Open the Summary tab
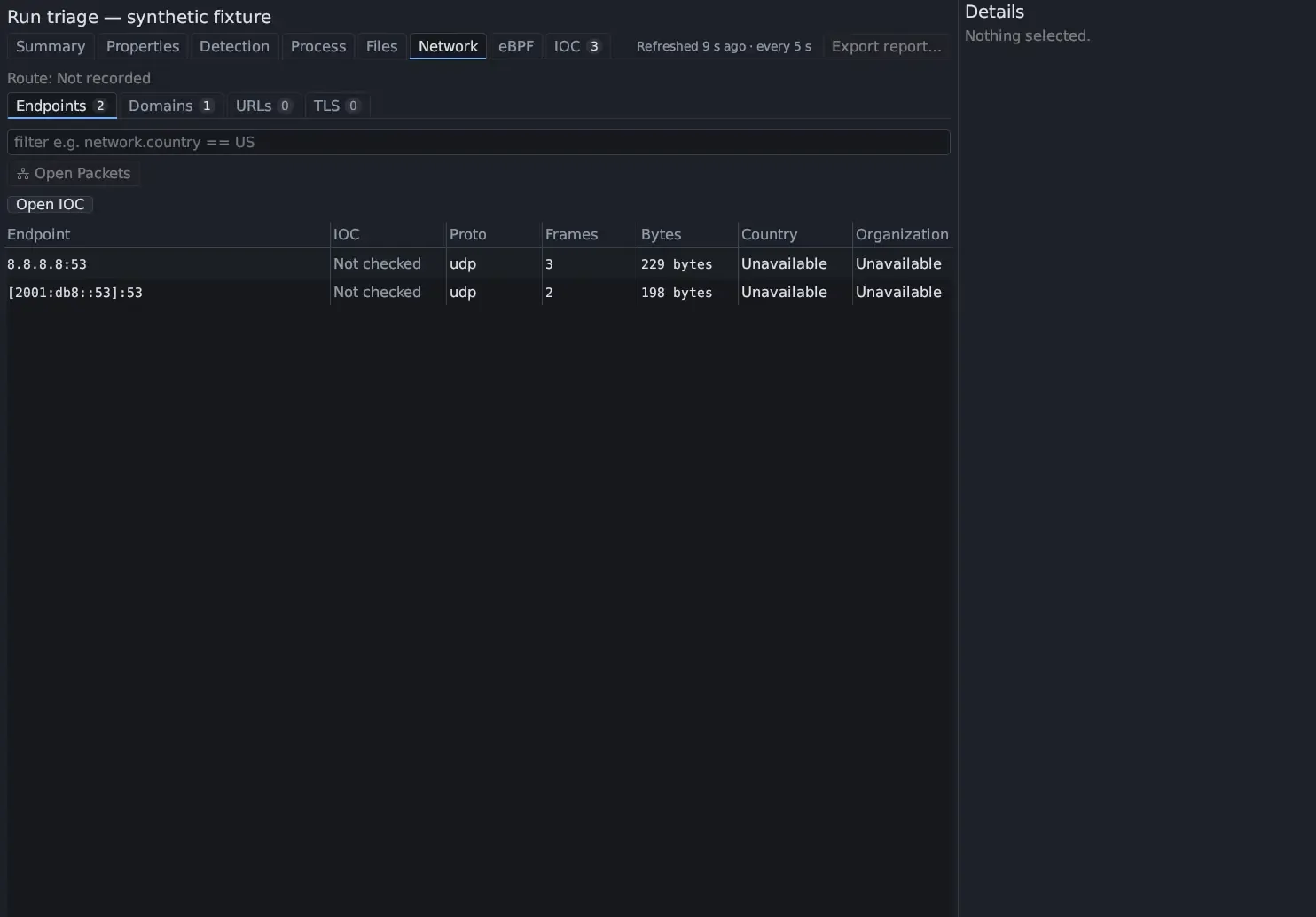This screenshot has width=1316, height=917. [x=51, y=46]
